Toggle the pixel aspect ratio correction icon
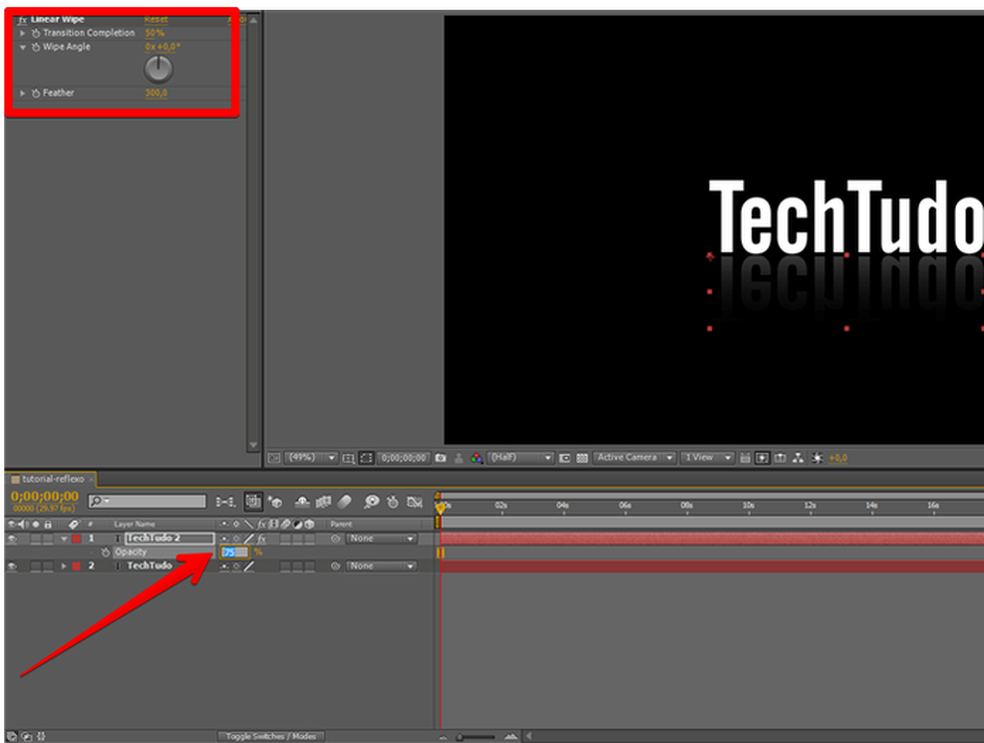Screen dimensions: 984x743 pyautogui.click(x=745, y=458)
